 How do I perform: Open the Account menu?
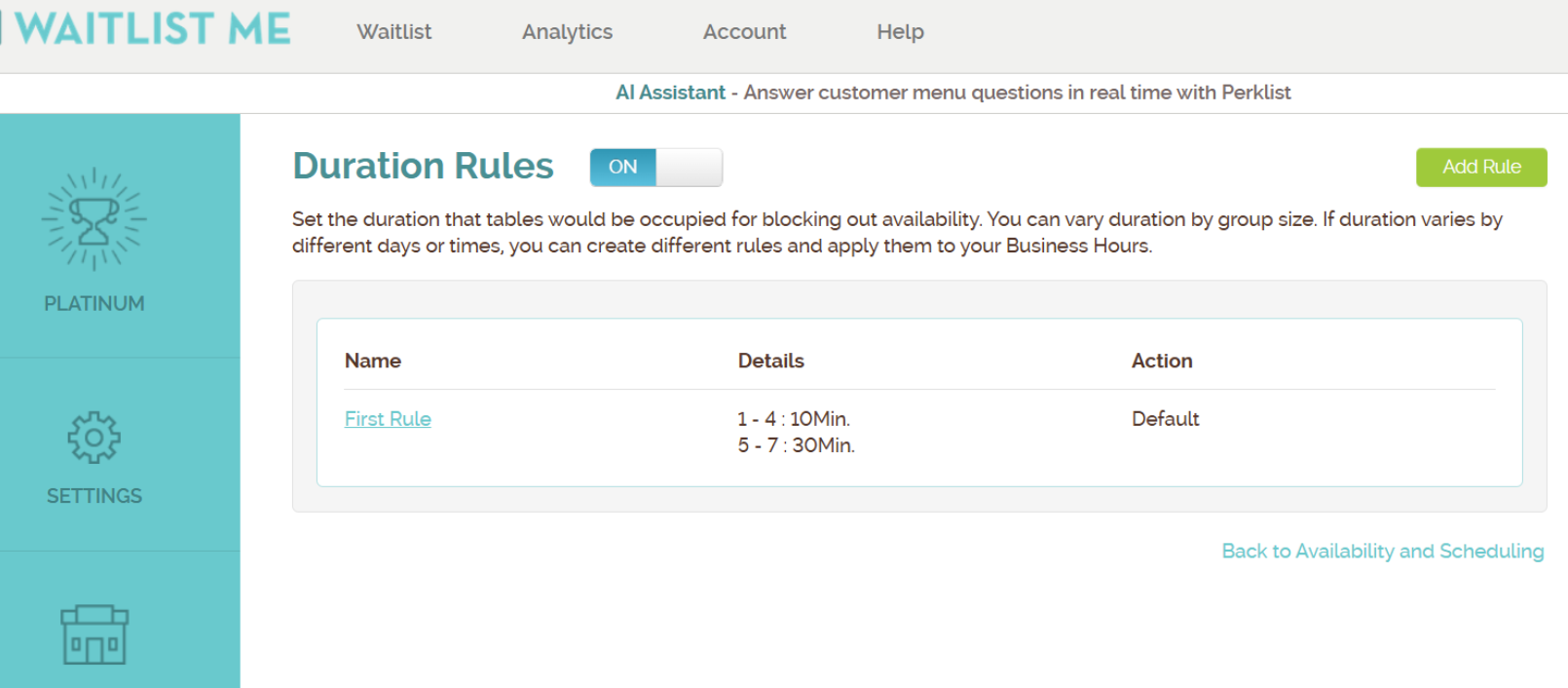point(744,31)
